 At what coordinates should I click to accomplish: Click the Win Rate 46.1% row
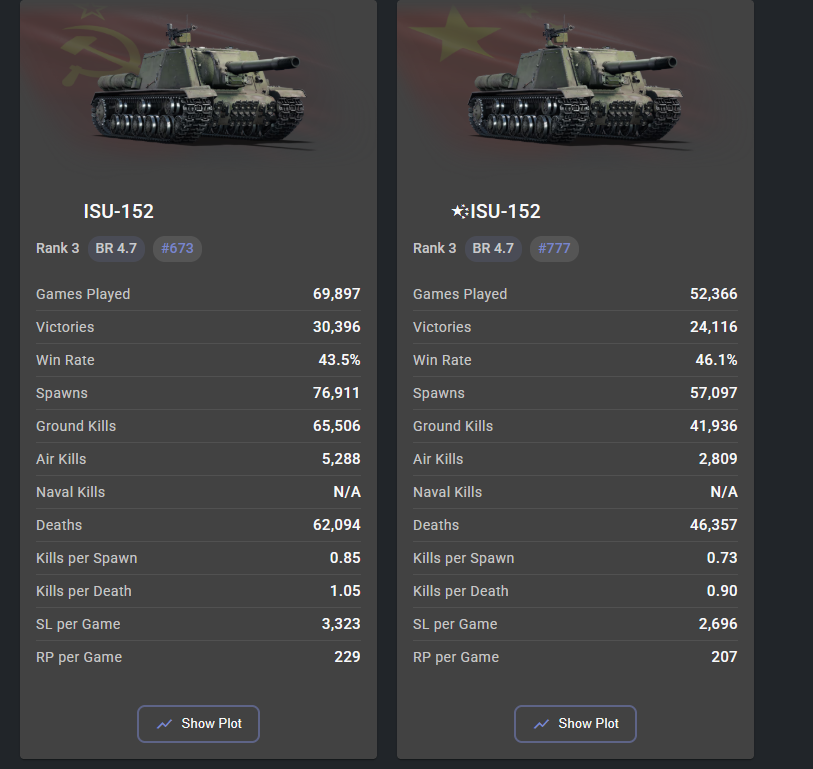tap(575, 360)
